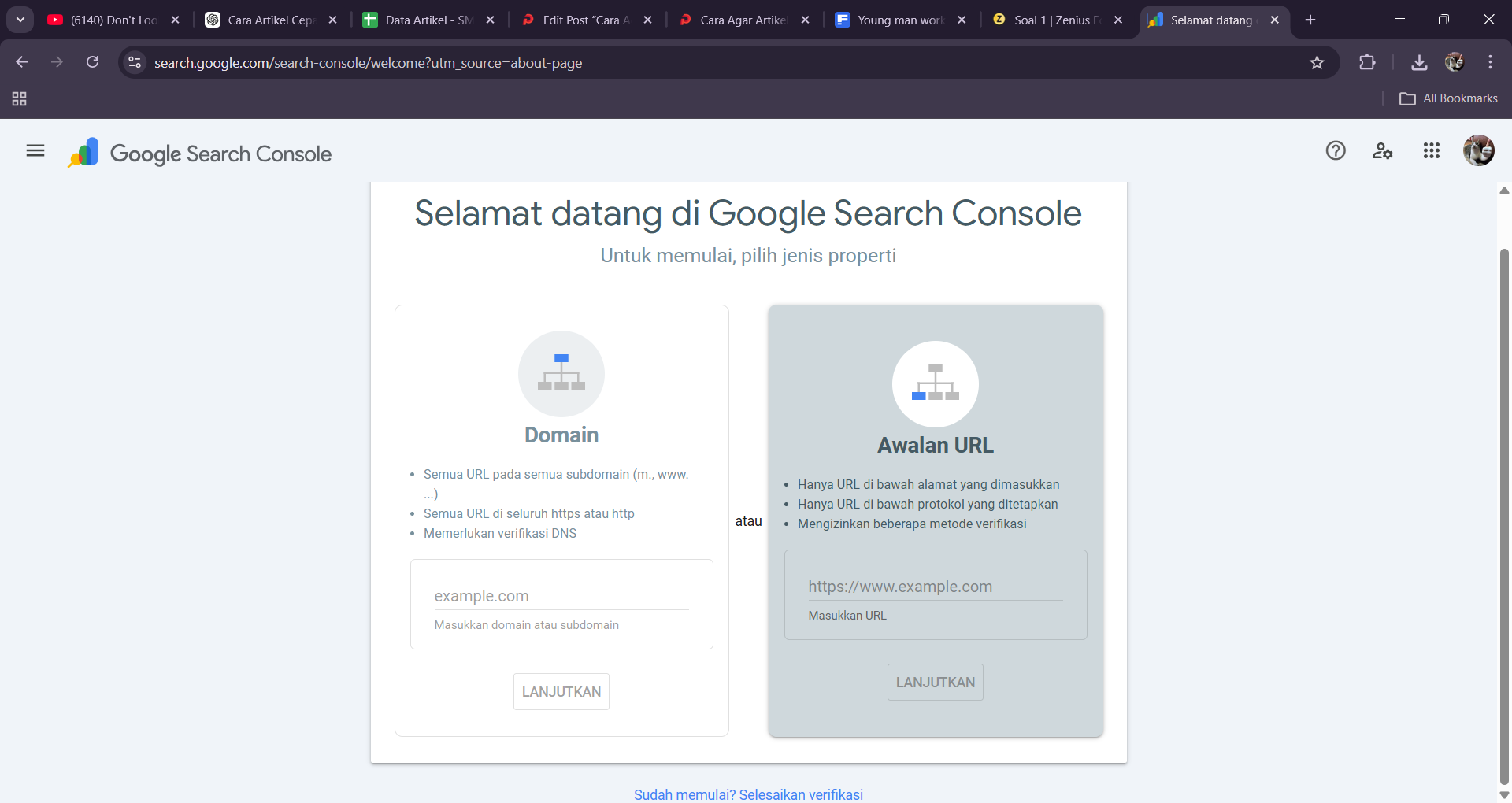The height and width of the screenshot is (803, 1512).
Task: Click the page vertical scrollbar
Action: [1504, 516]
